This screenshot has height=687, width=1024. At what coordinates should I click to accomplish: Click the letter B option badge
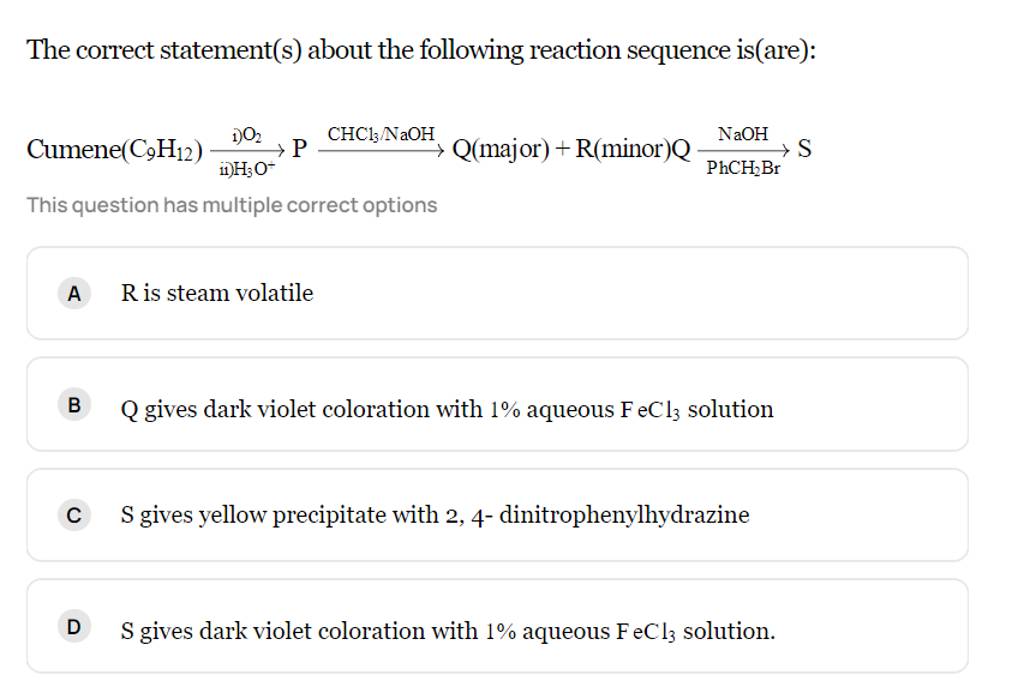72,405
